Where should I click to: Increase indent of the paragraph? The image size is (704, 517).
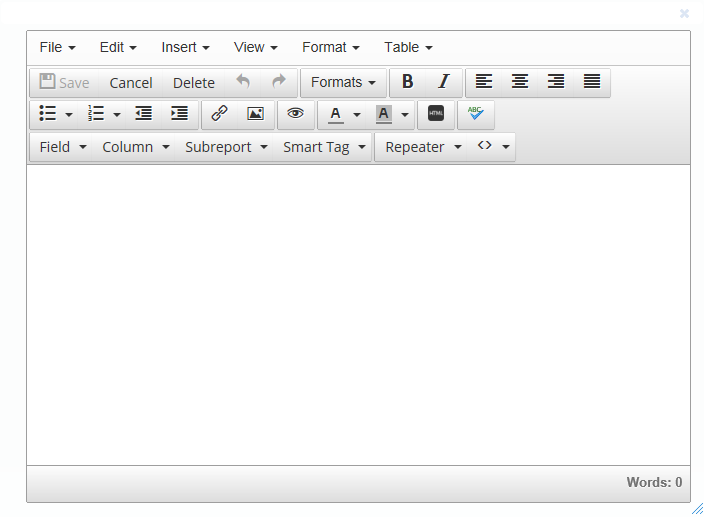click(180, 114)
